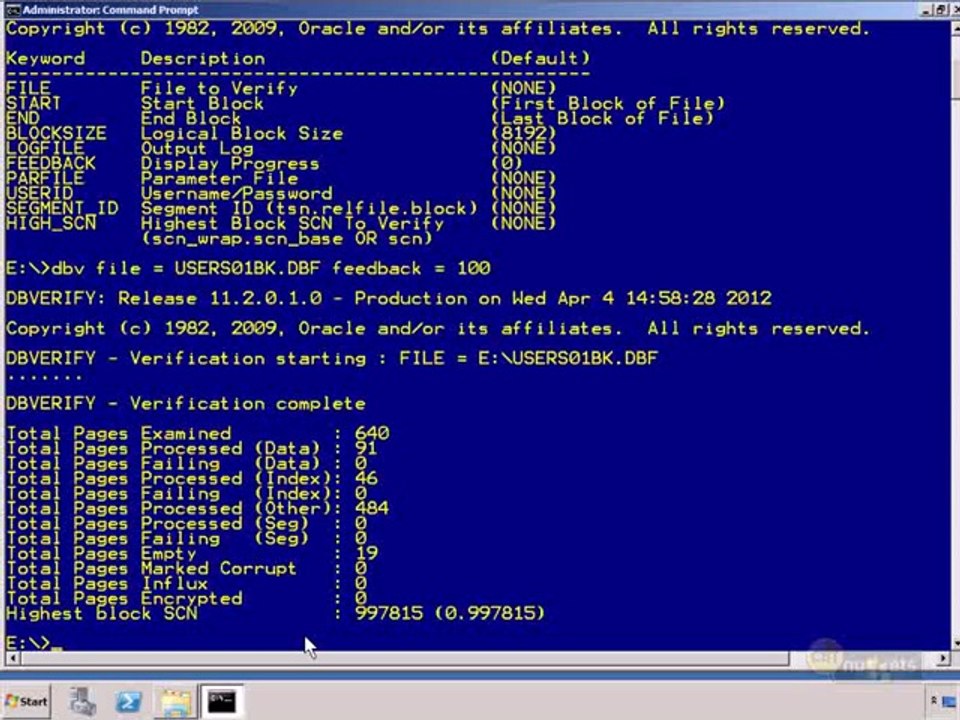Select the Command Prompt taskbar button

(222, 701)
